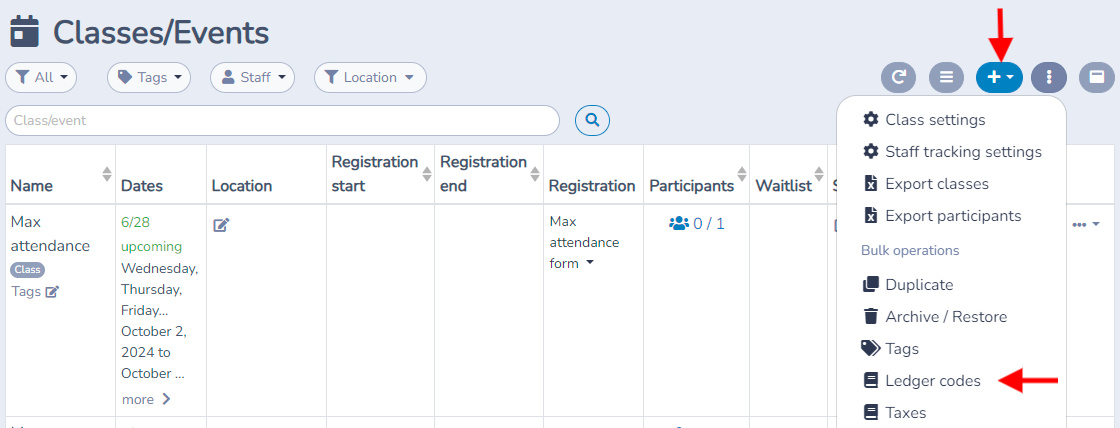Edit tags icon beside Tags label
This screenshot has width=1120, height=428.
pyautogui.click(x=52, y=292)
